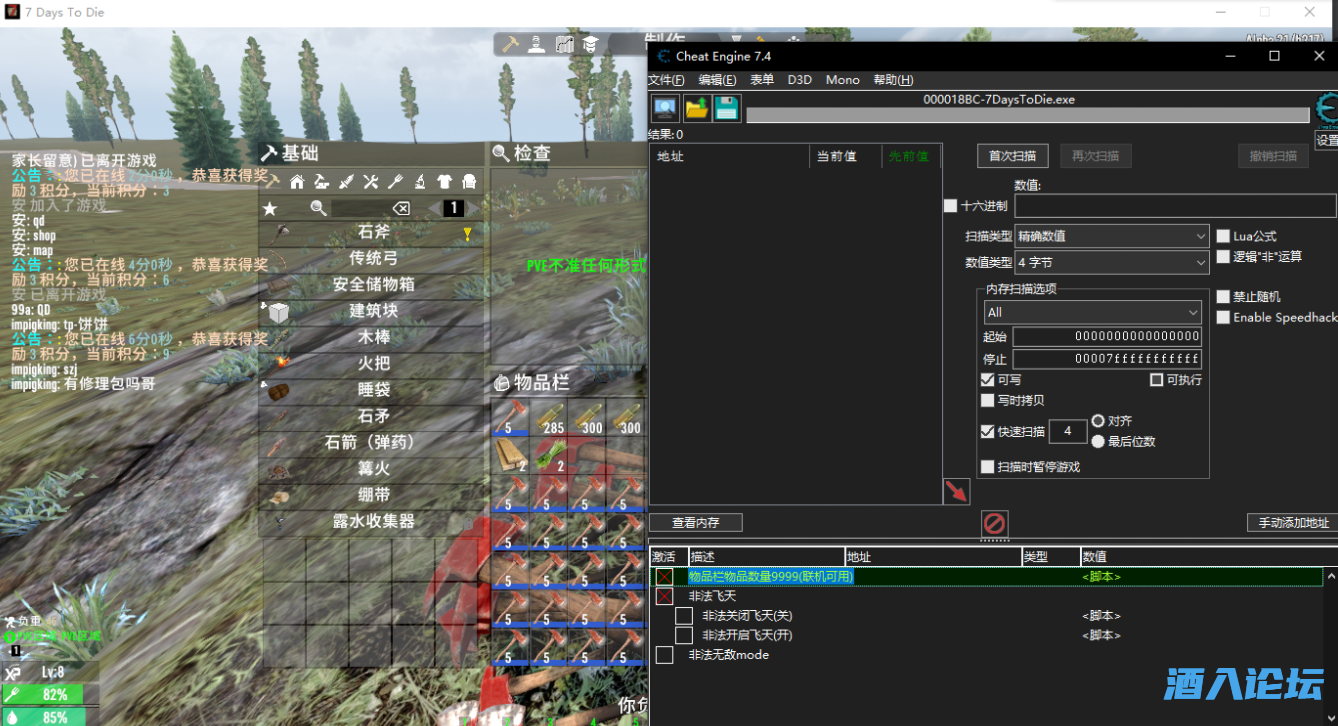Open the process selector computer icon

(665, 108)
